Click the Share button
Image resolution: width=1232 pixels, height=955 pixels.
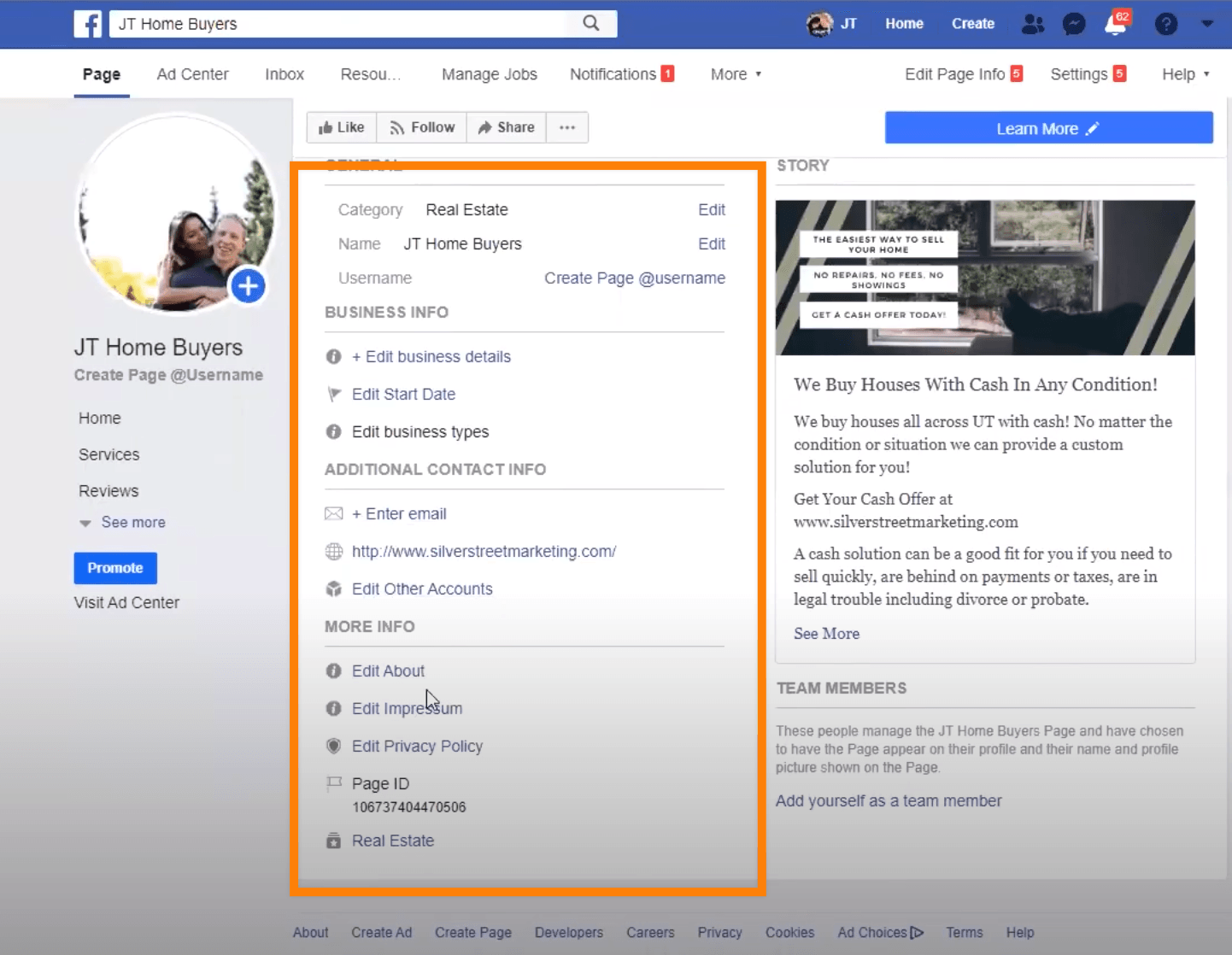[507, 127]
